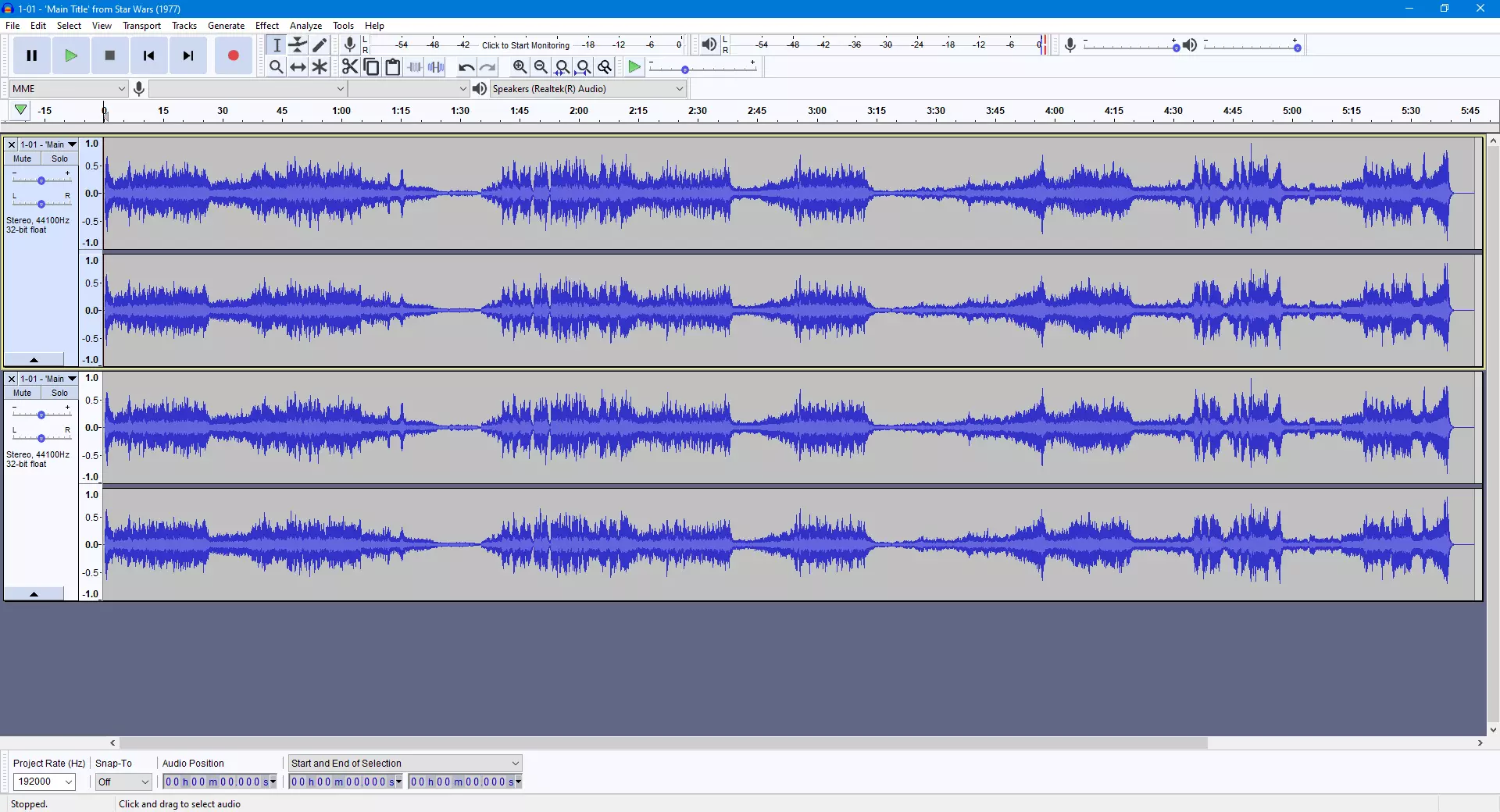The width and height of the screenshot is (1500, 812).
Task: Open the recording device dropdown
Action: (x=248, y=88)
